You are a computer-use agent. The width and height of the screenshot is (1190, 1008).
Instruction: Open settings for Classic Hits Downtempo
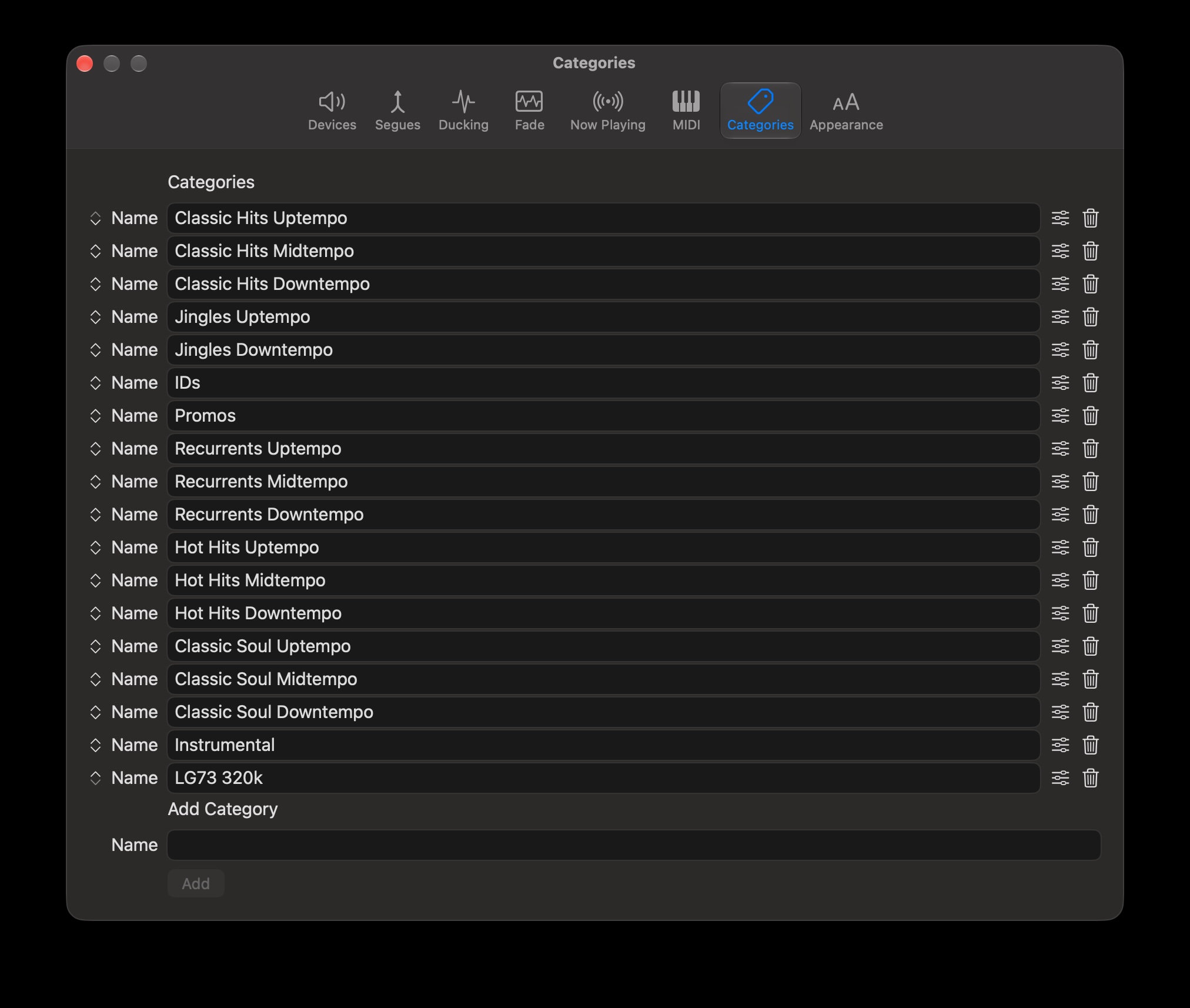(x=1060, y=284)
